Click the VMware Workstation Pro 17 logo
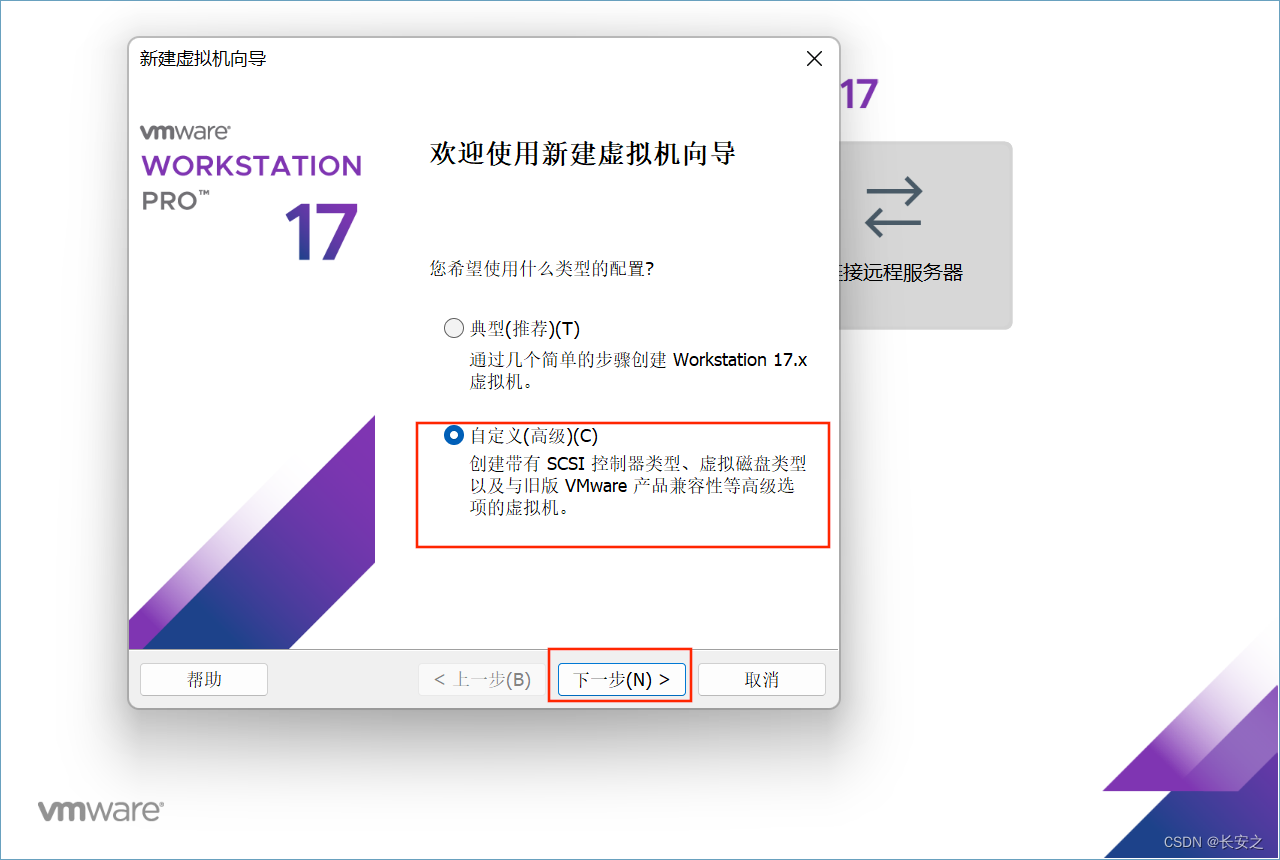Image resolution: width=1280 pixels, height=860 pixels. 251,192
